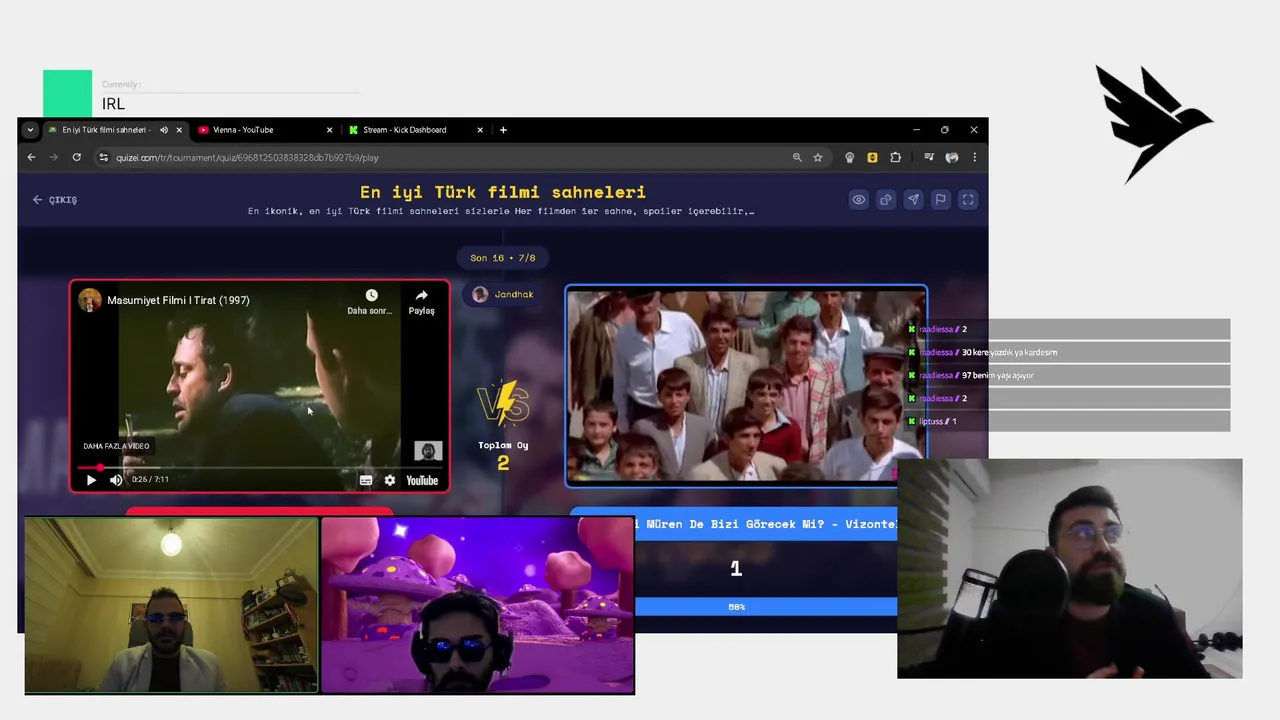Click the browser forward arrow
The width and height of the screenshot is (1280, 720).
click(x=53, y=157)
